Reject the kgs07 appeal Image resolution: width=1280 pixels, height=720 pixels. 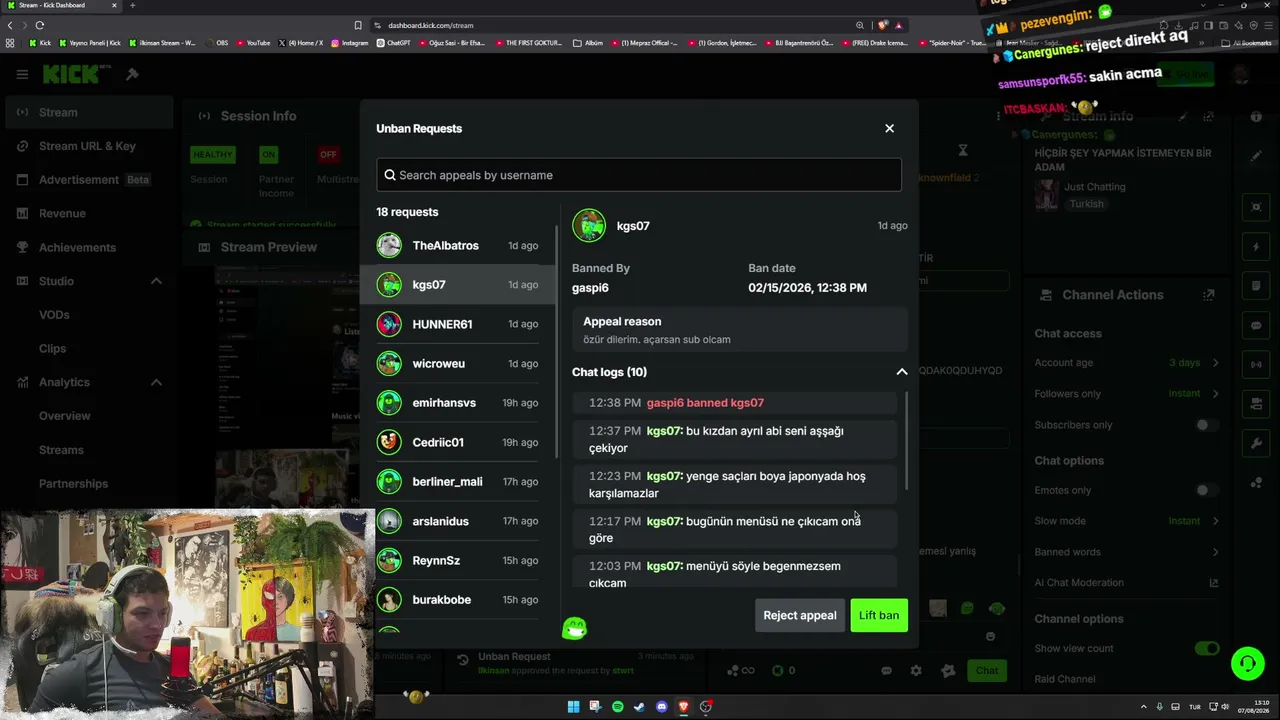799,615
